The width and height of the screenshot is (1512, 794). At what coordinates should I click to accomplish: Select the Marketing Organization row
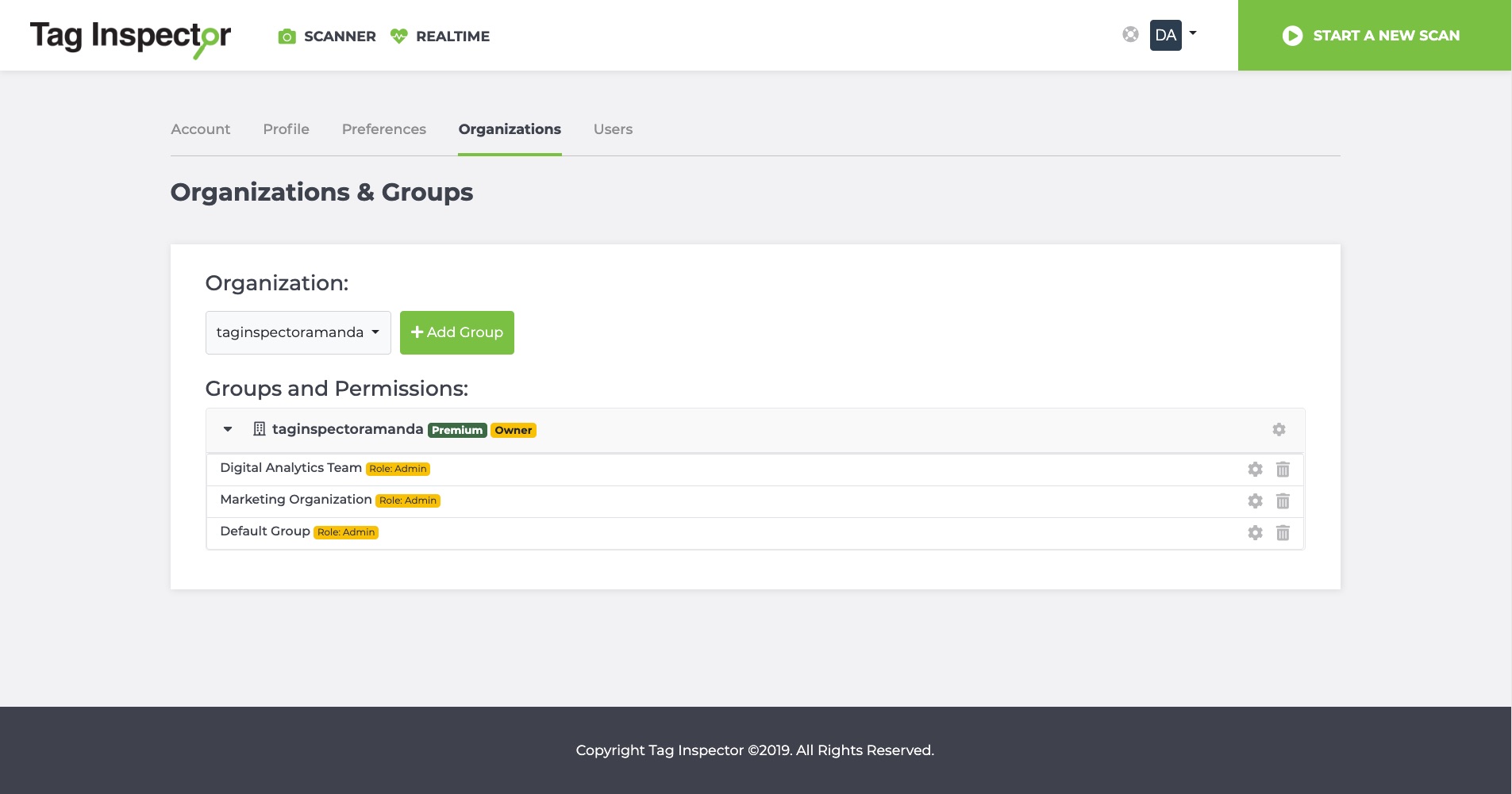coord(756,501)
